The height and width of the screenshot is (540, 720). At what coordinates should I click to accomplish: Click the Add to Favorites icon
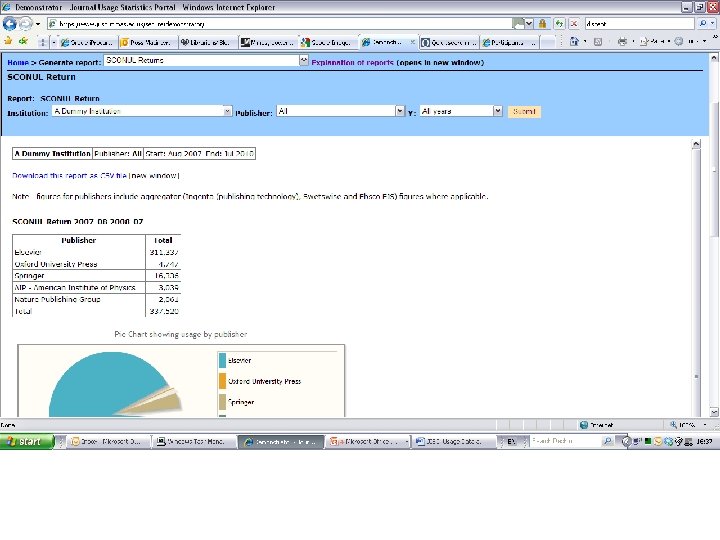tap(23, 42)
